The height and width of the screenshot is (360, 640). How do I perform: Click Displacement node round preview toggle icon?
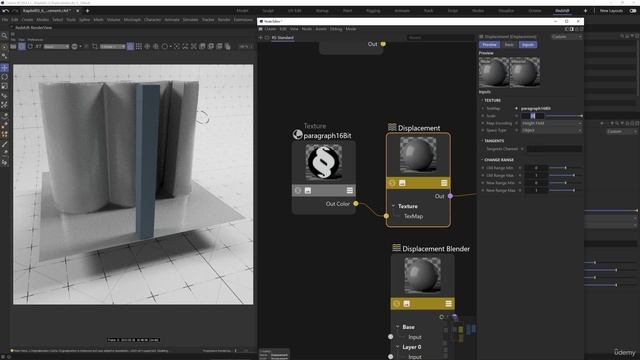[x=392, y=183]
